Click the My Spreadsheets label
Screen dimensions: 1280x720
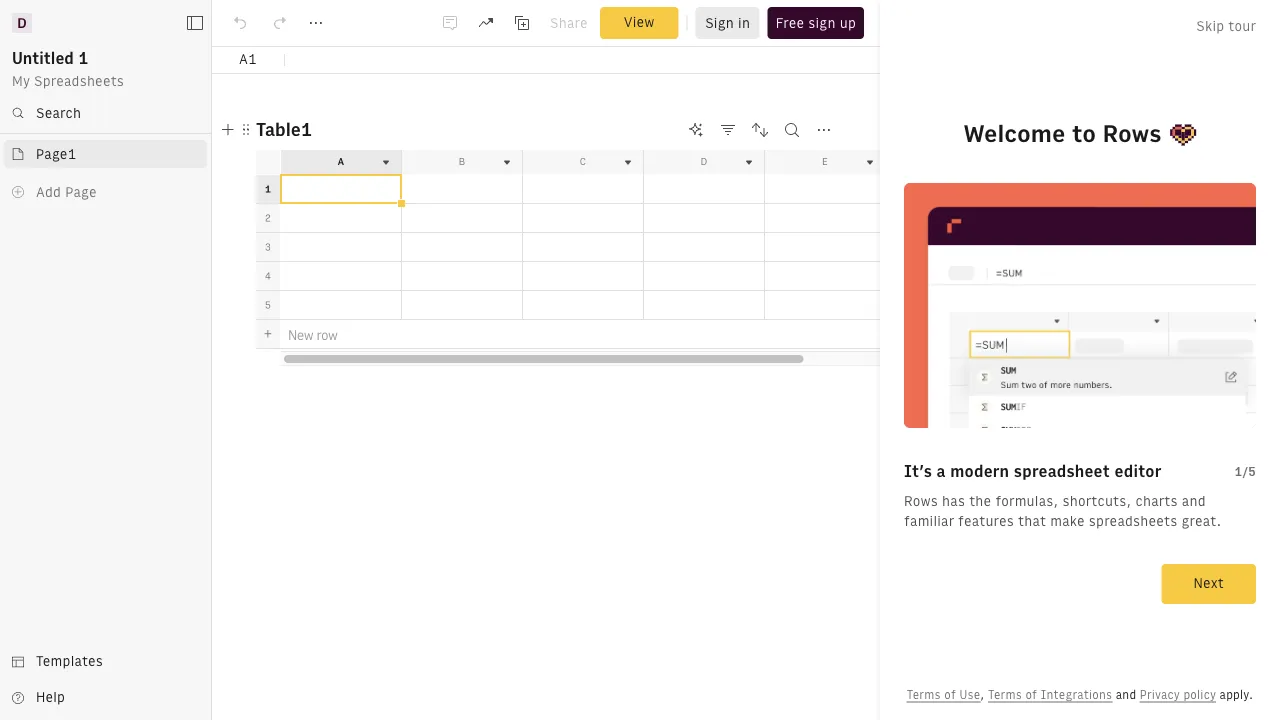[x=68, y=81]
